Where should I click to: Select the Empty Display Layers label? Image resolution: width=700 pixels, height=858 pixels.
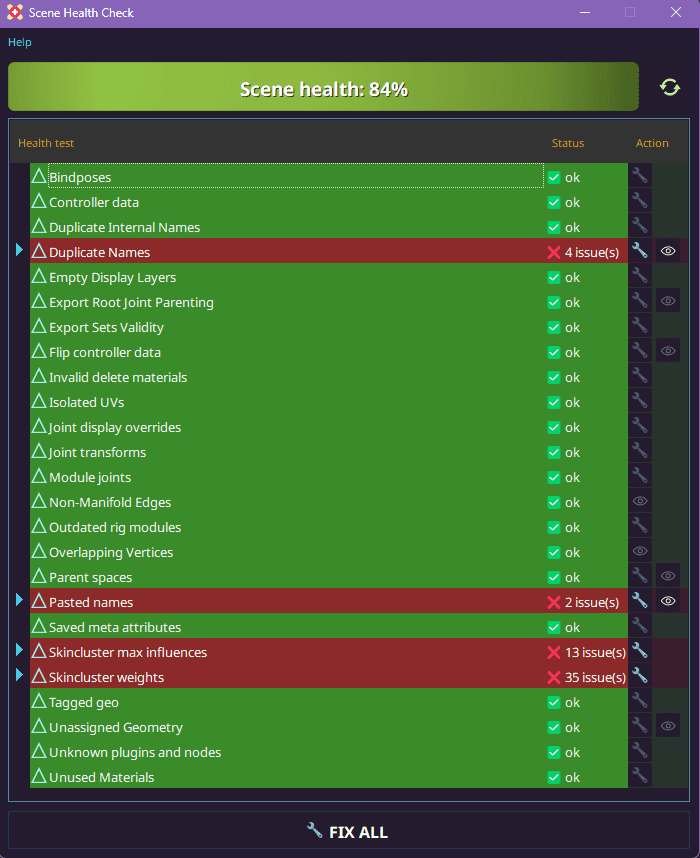pos(112,277)
